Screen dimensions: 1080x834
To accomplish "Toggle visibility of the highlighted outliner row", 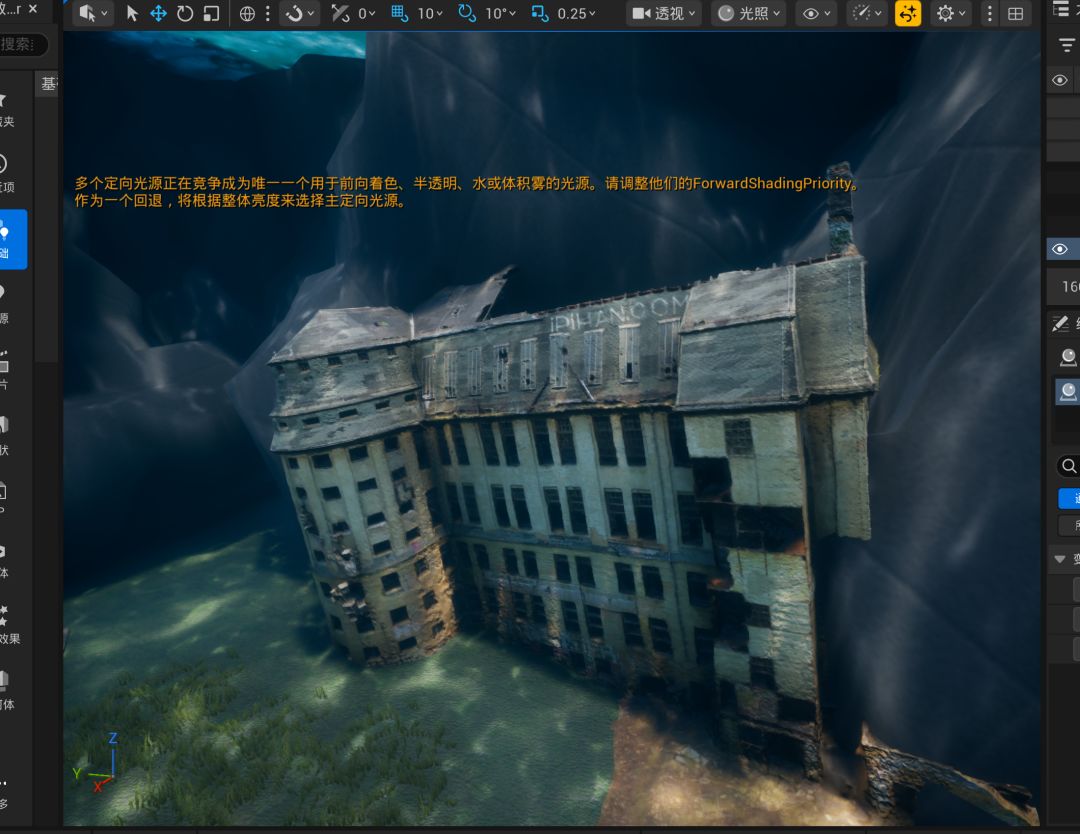I will [1060, 249].
